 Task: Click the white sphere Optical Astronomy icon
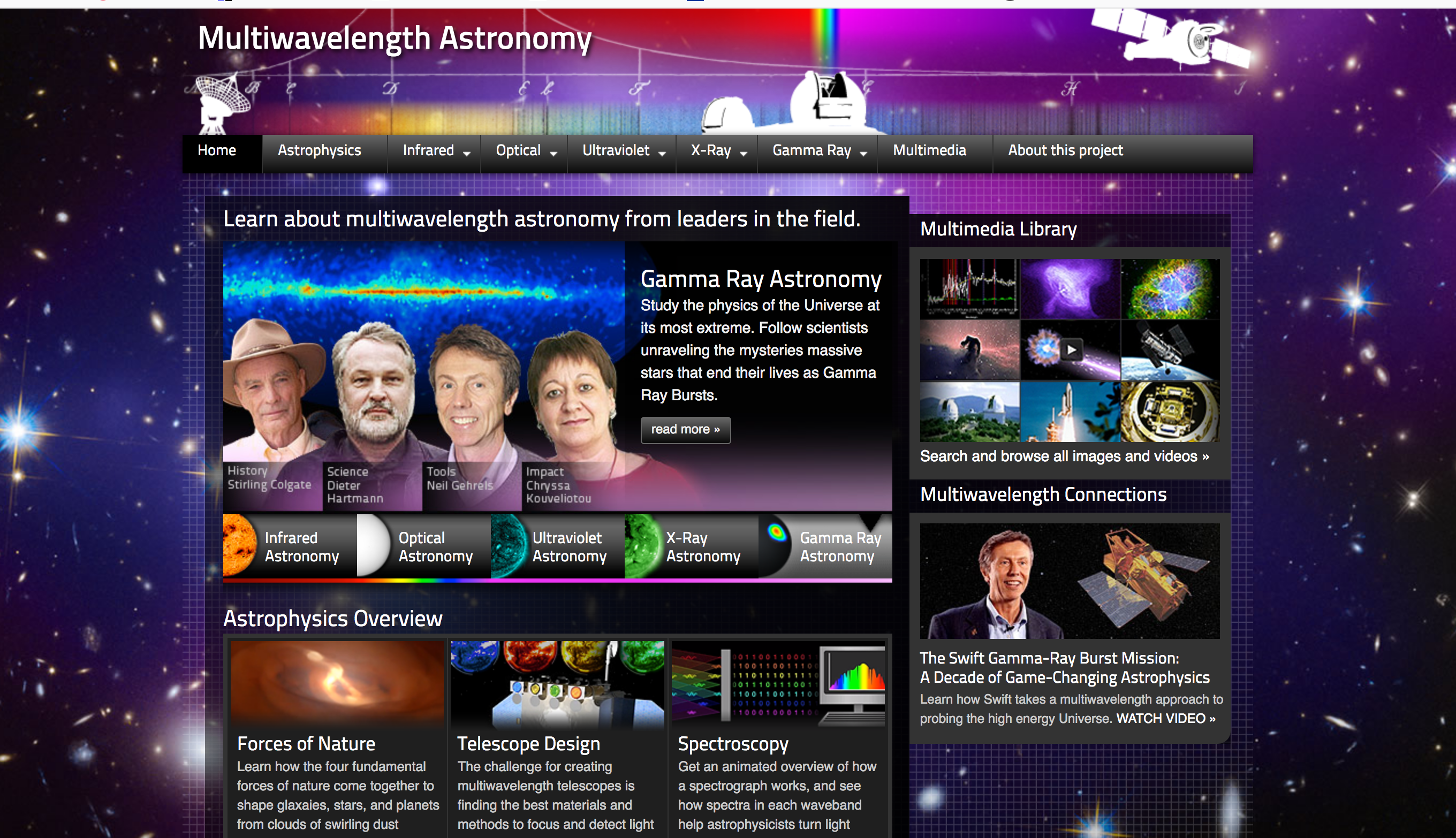click(373, 546)
